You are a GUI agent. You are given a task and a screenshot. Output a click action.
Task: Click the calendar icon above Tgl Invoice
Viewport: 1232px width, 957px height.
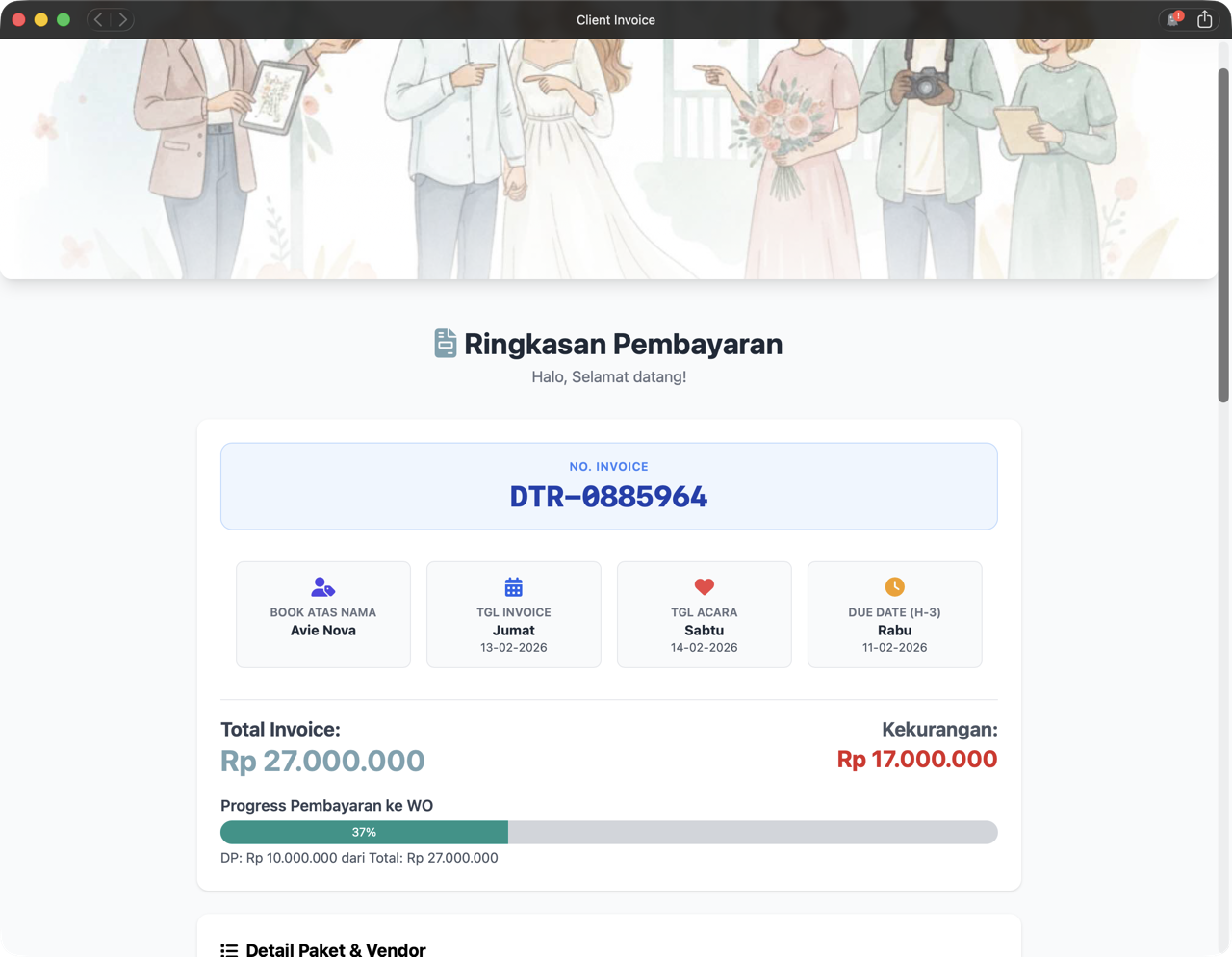[514, 586]
